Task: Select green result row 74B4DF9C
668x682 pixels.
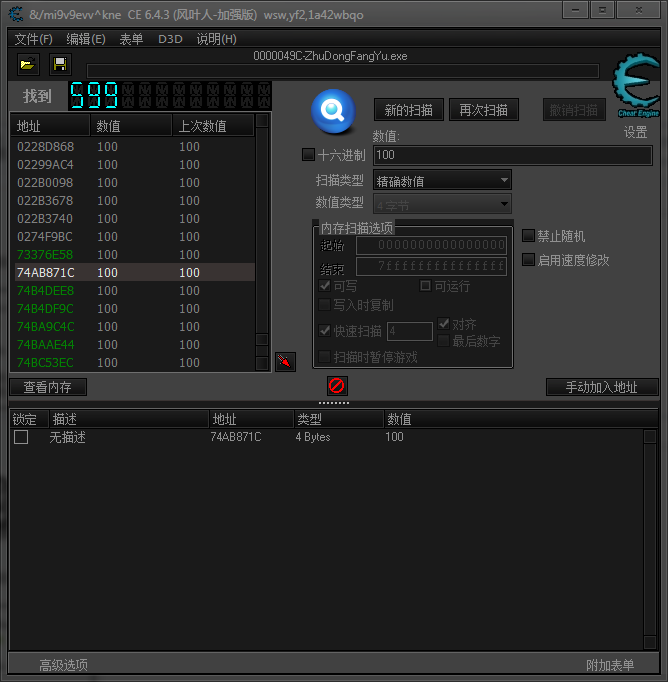Action: coord(134,308)
